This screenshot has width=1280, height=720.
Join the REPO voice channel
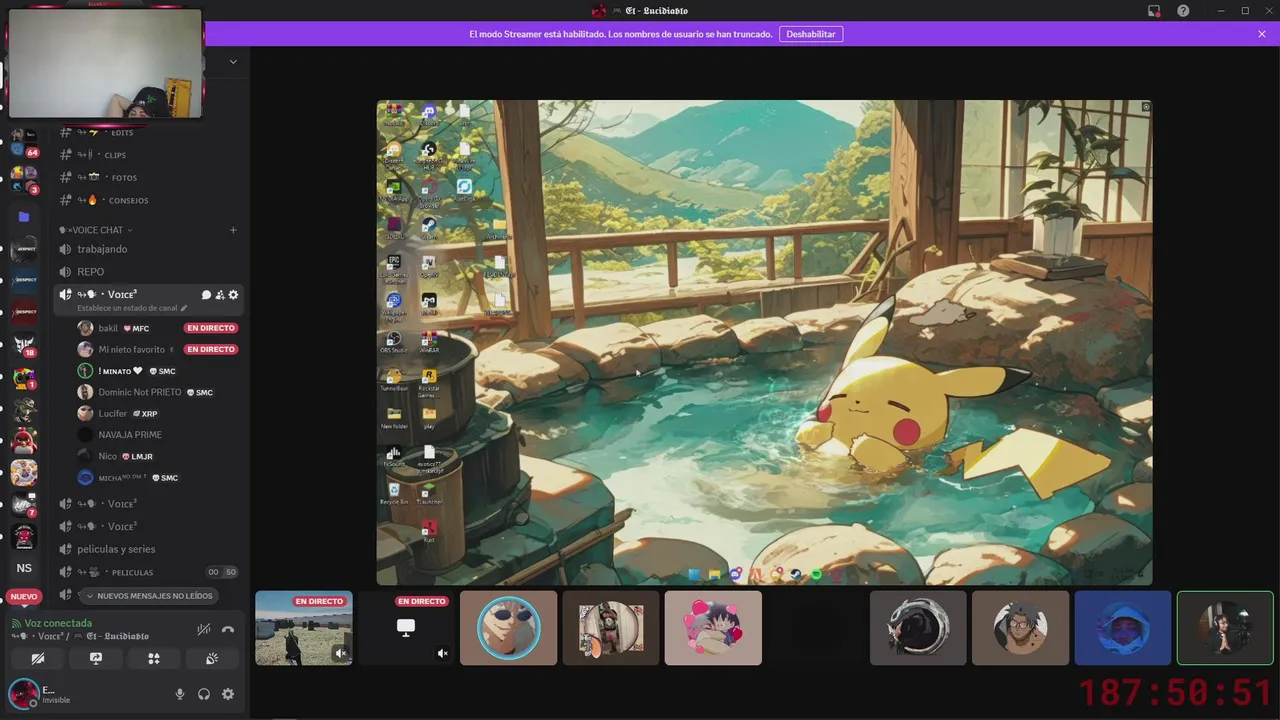(x=150, y=272)
